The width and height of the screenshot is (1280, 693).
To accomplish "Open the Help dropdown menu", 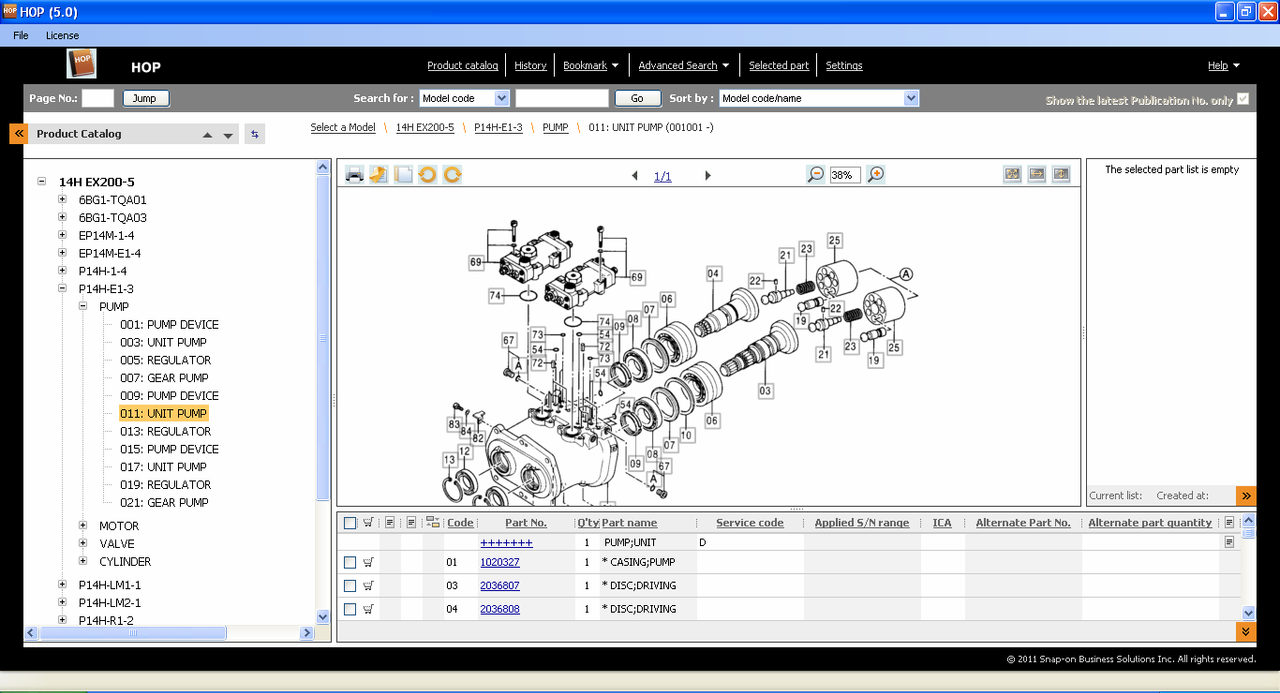I will 1223,66.
